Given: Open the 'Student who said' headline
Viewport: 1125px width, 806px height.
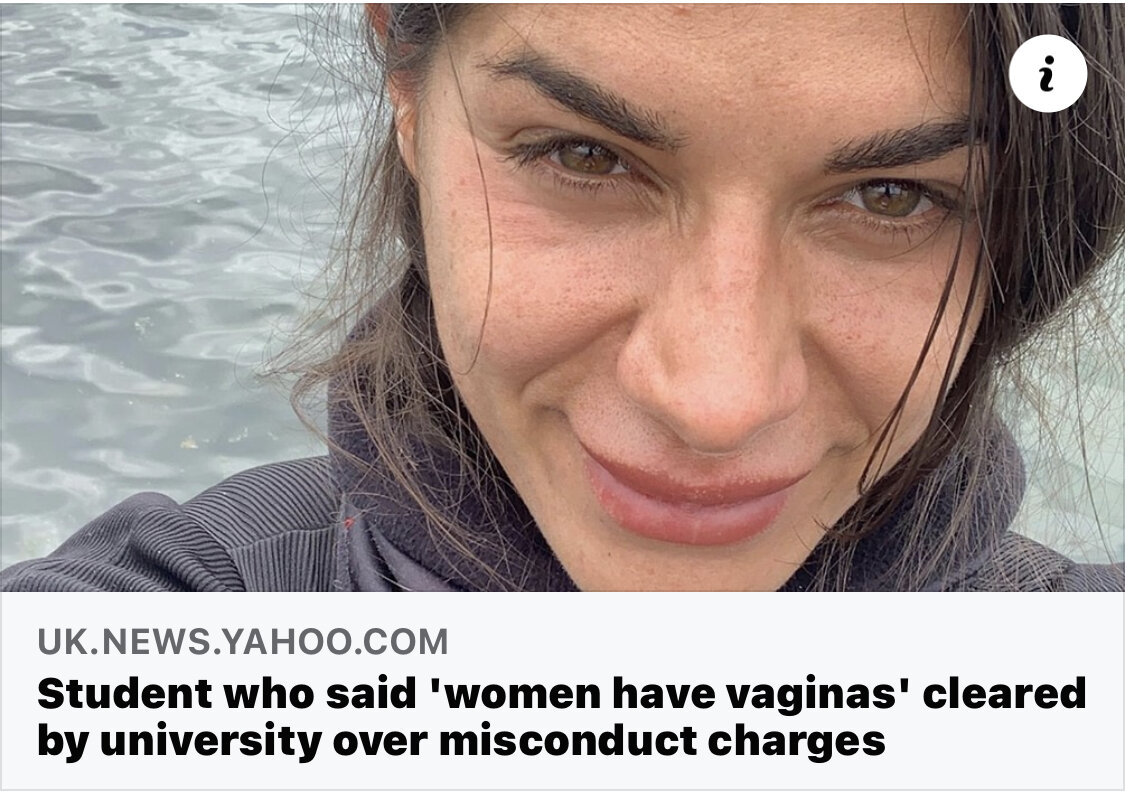Looking at the screenshot, I should click(562, 717).
